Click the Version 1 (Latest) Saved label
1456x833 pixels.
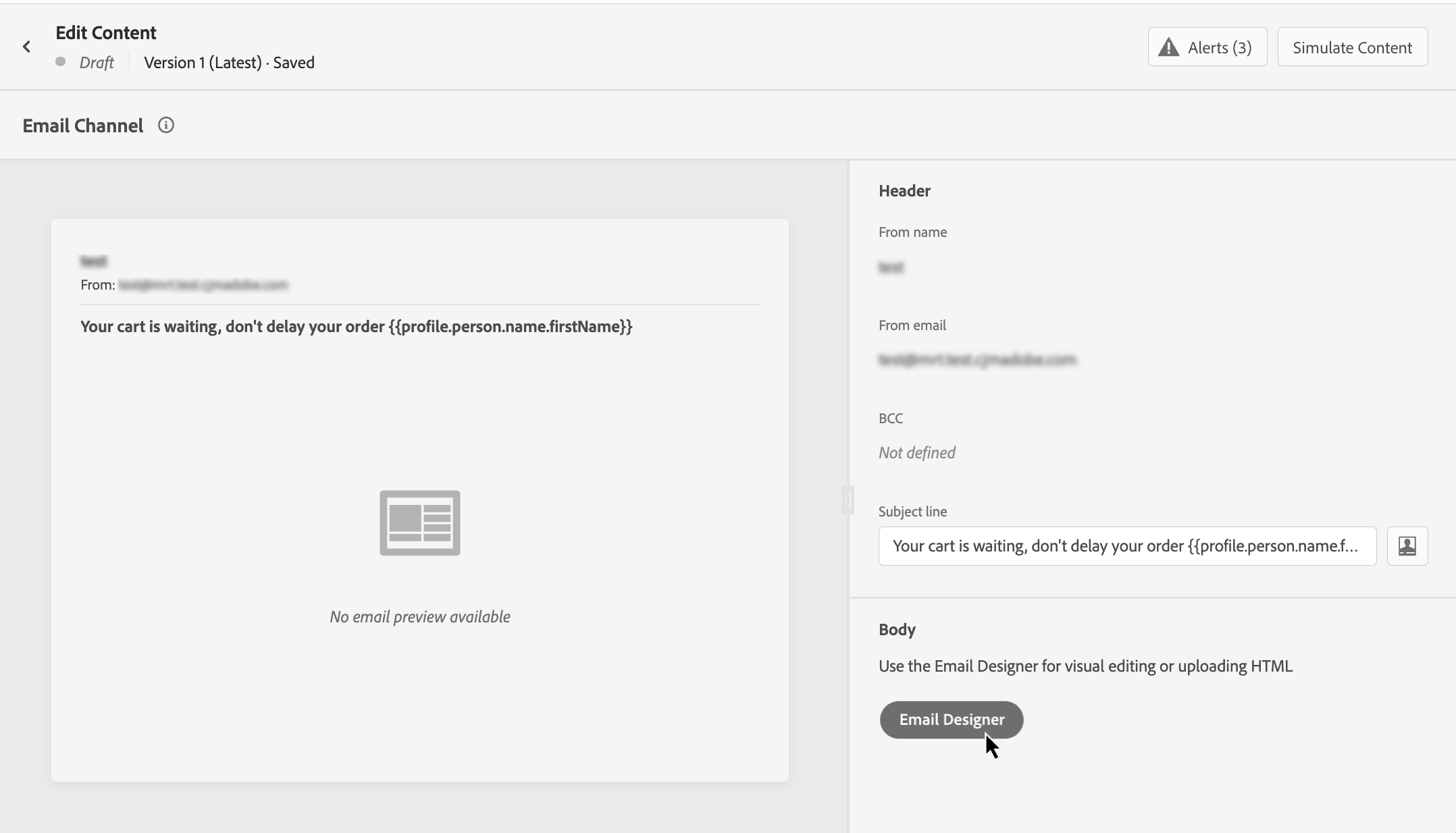(229, 63)
